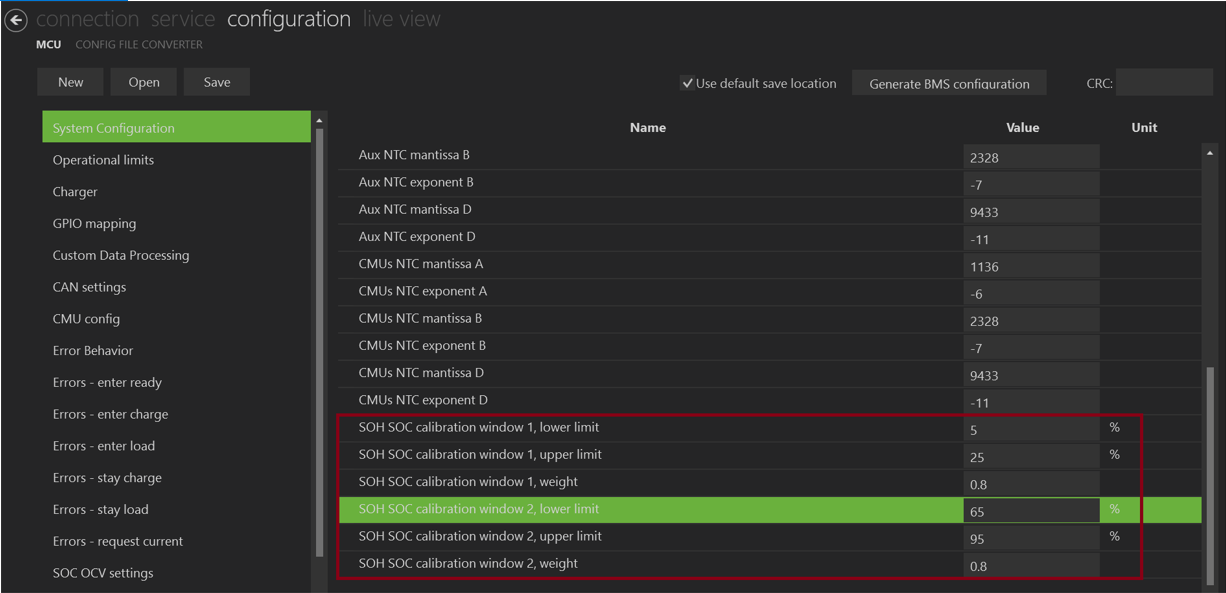
Task: Select CAN settings in sidebar
Action: (x=89, y=287)
